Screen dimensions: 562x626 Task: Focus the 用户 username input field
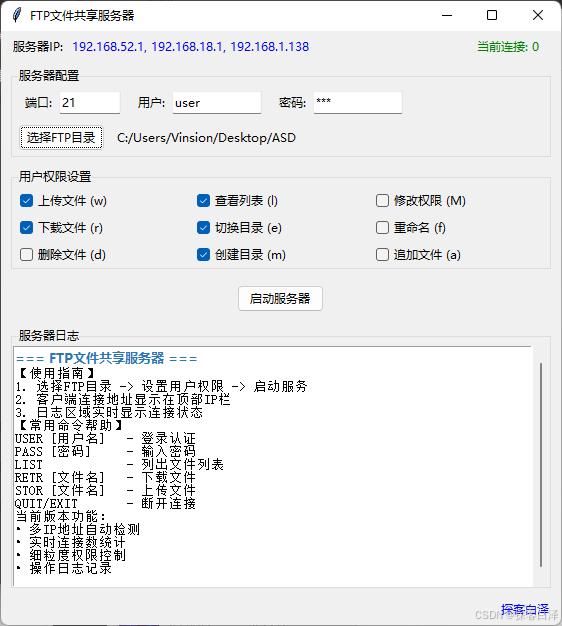pyautogui.click(x=217, y=103)
